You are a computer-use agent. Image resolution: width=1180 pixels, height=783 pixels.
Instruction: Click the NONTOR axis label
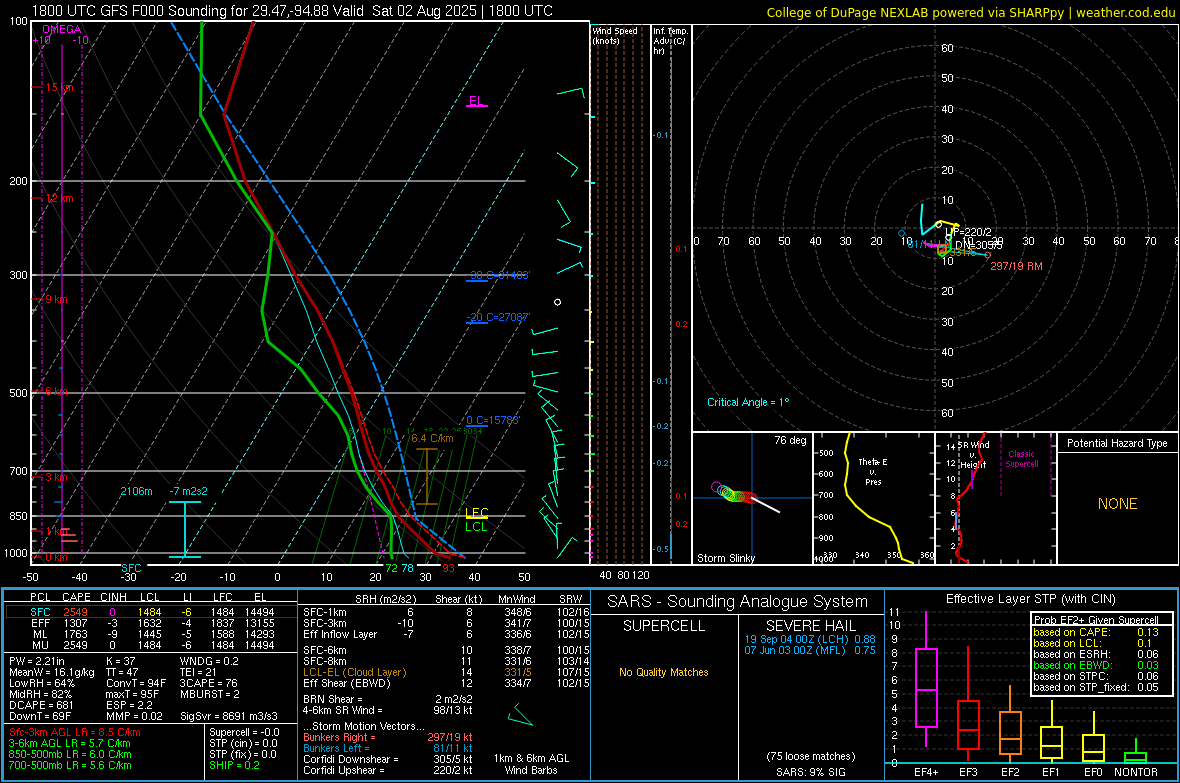click(1136, 772)
